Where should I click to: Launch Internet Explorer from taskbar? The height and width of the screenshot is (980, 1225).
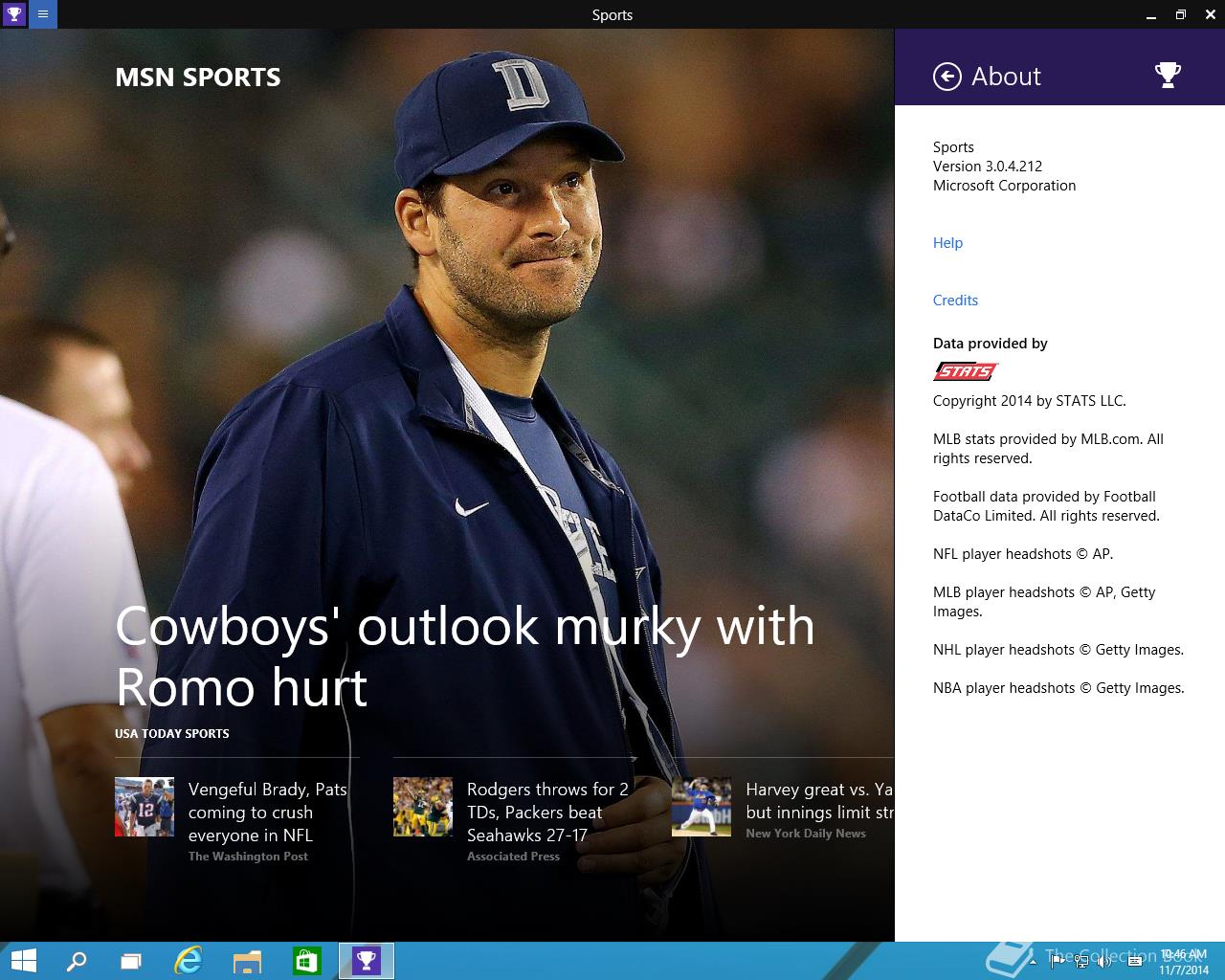pos(189,961)
